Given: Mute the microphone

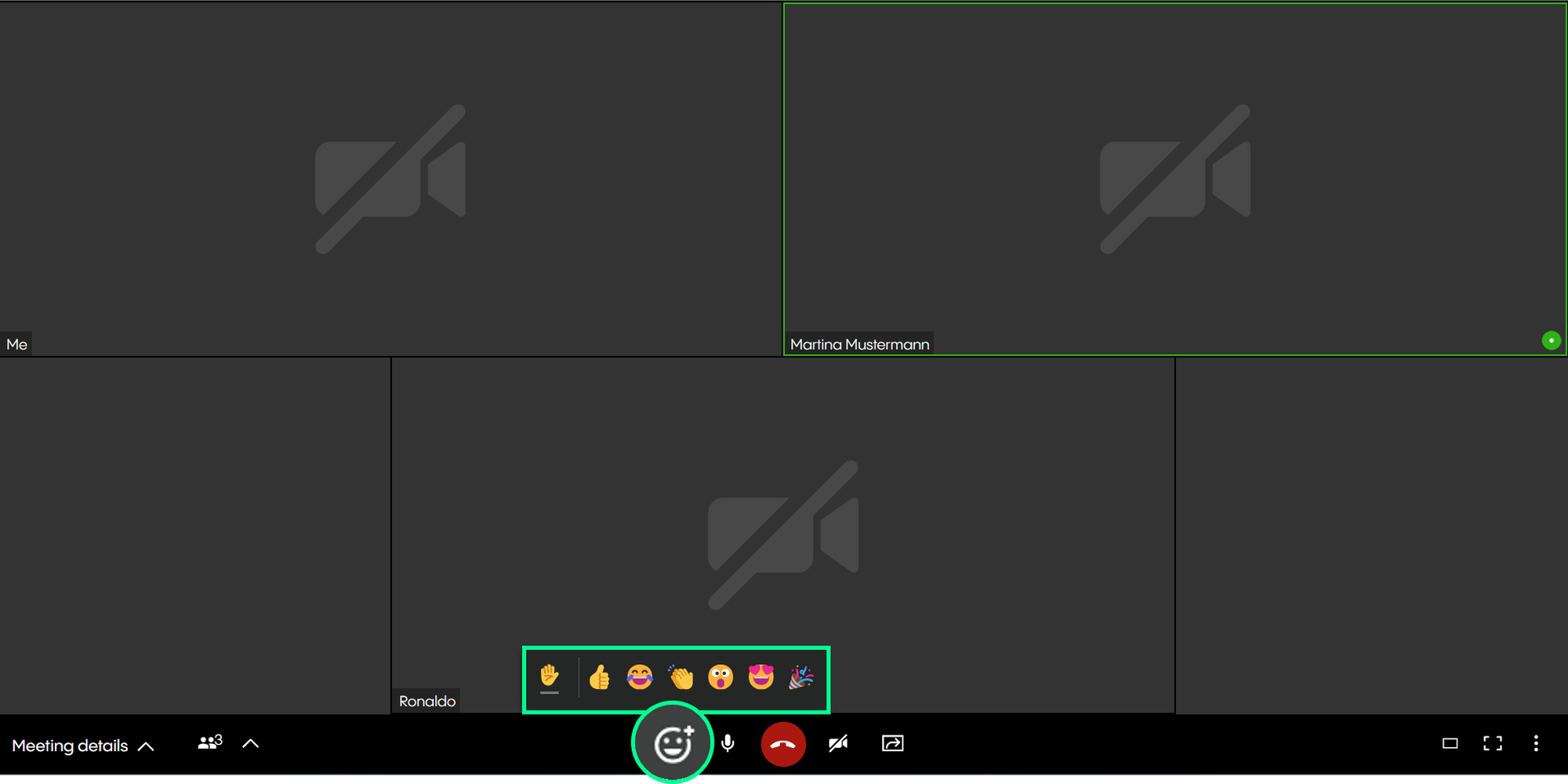Looking at the screenshot, I should click(728, 743).
